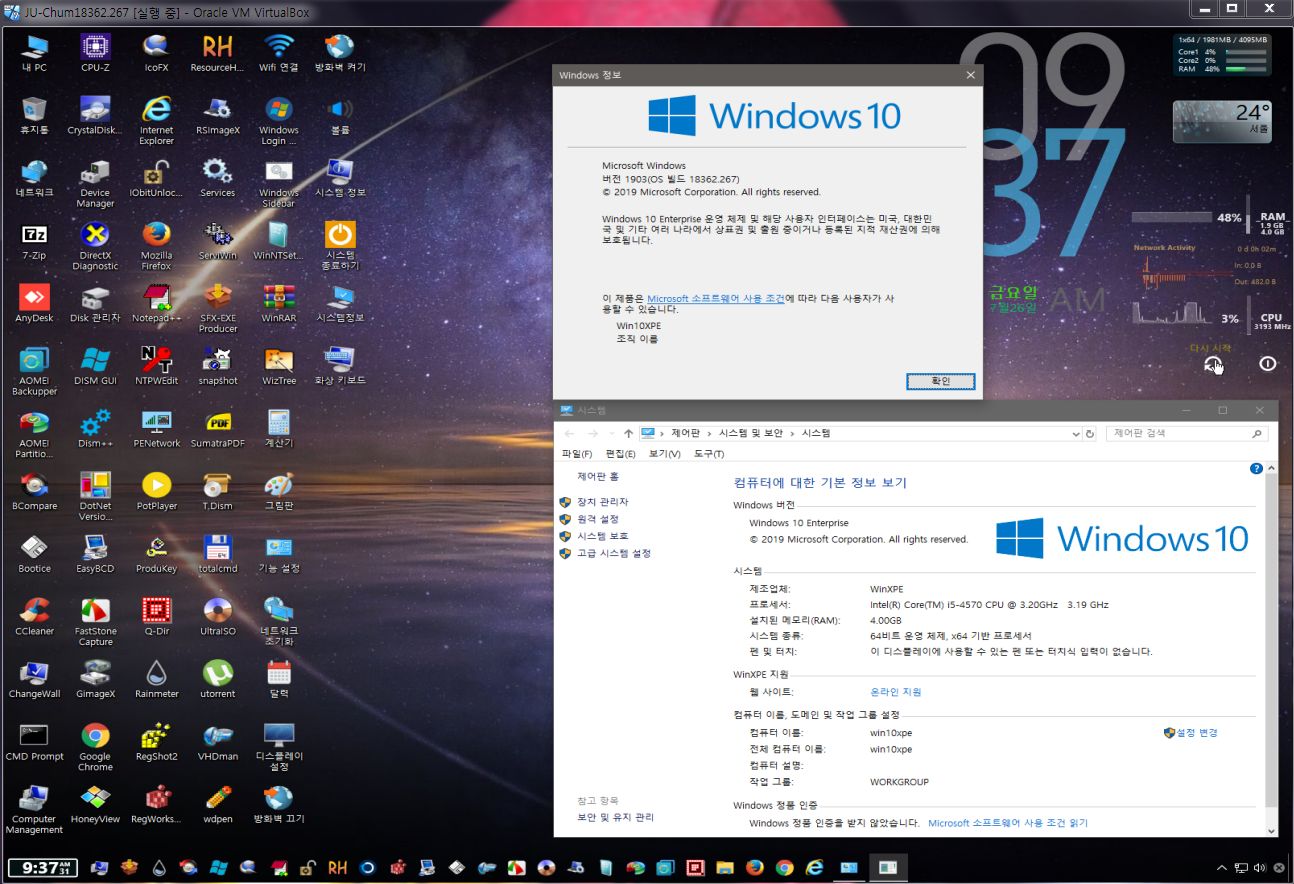Expand chevron after 시스템 및 보안 breadcrumb
Viewport: 1294px width, 884px height.
(792, 434)
